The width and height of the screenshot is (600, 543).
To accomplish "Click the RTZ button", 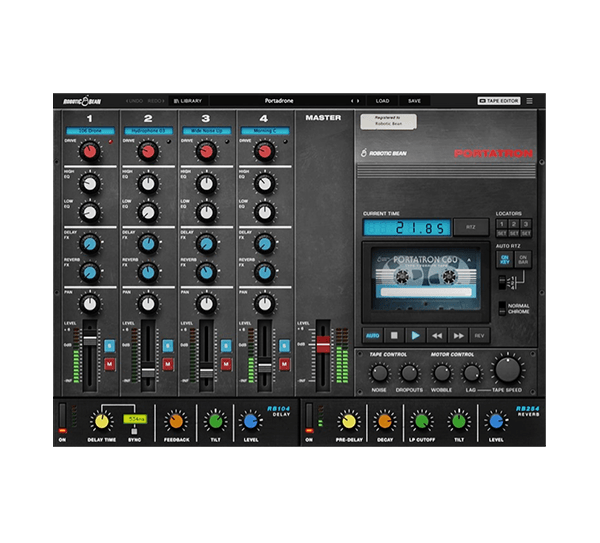I will (471, 227).
